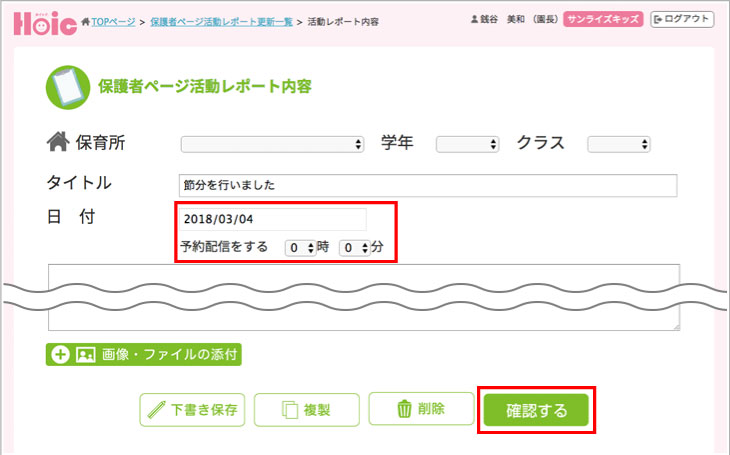The image size is (730, 455).
Task: Click the 確認する button
Action: coord(536,410)
